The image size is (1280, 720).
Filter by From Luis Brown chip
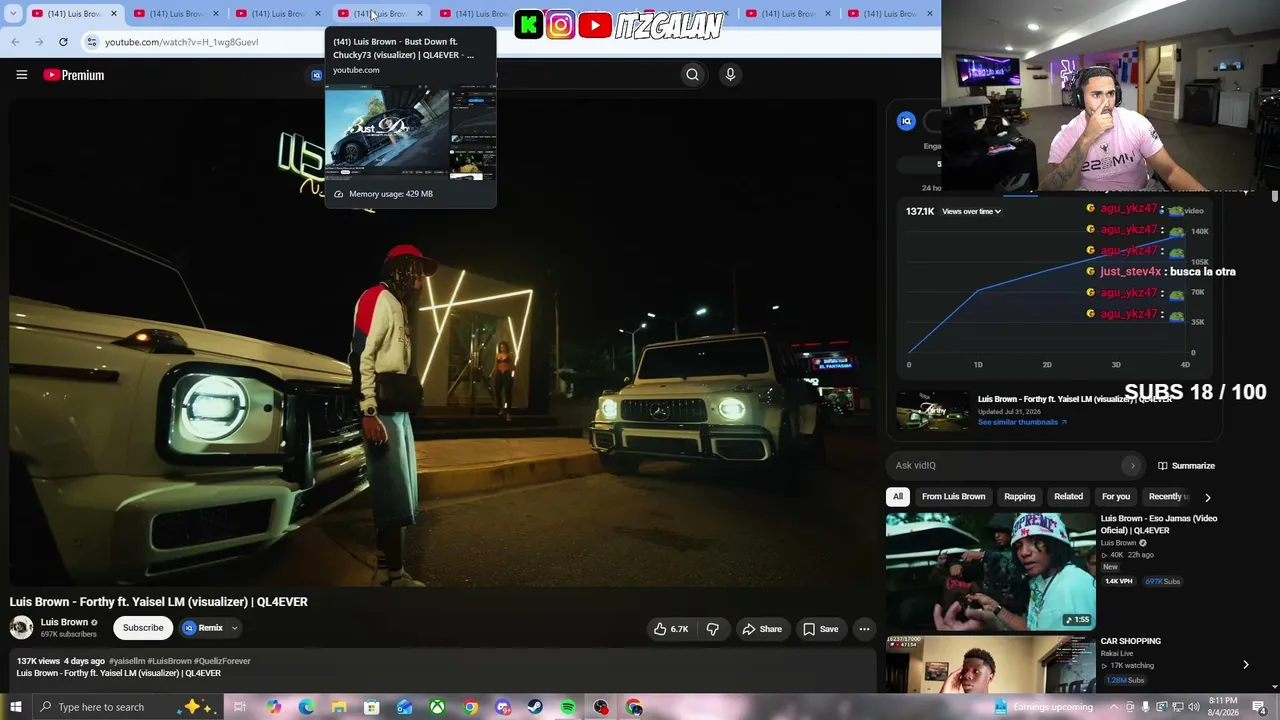[953, 496]
